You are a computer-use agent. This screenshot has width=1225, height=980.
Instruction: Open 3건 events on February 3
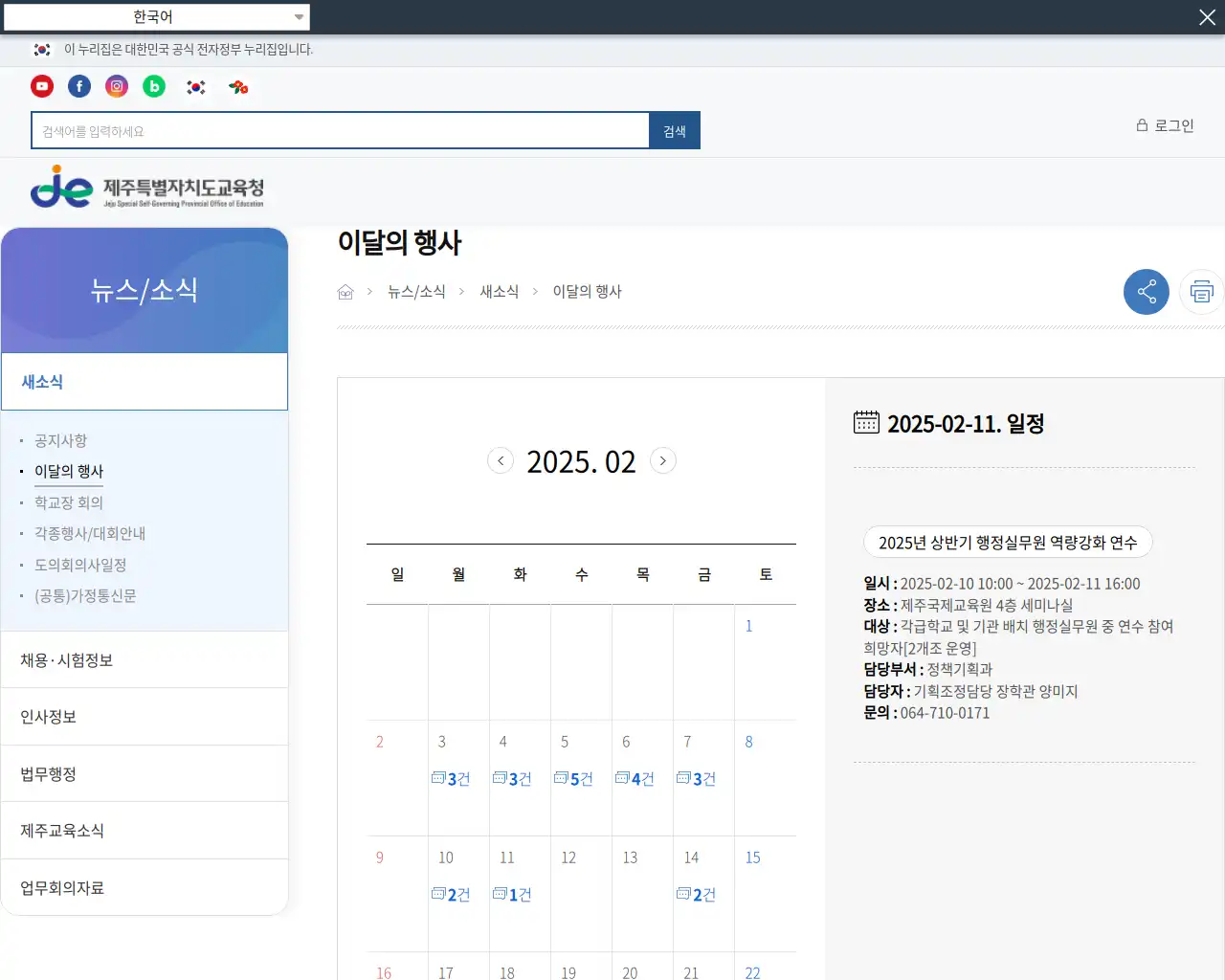[x=451, y=779]
